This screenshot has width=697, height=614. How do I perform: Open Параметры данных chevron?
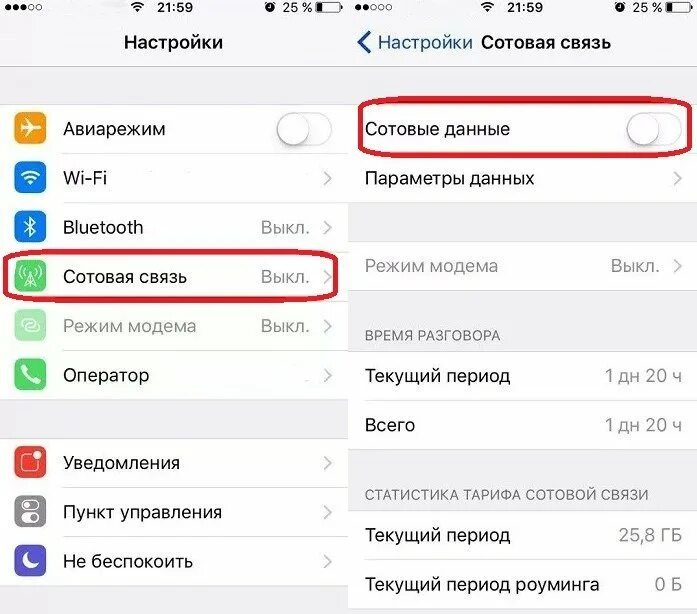(x=677, y=178)
